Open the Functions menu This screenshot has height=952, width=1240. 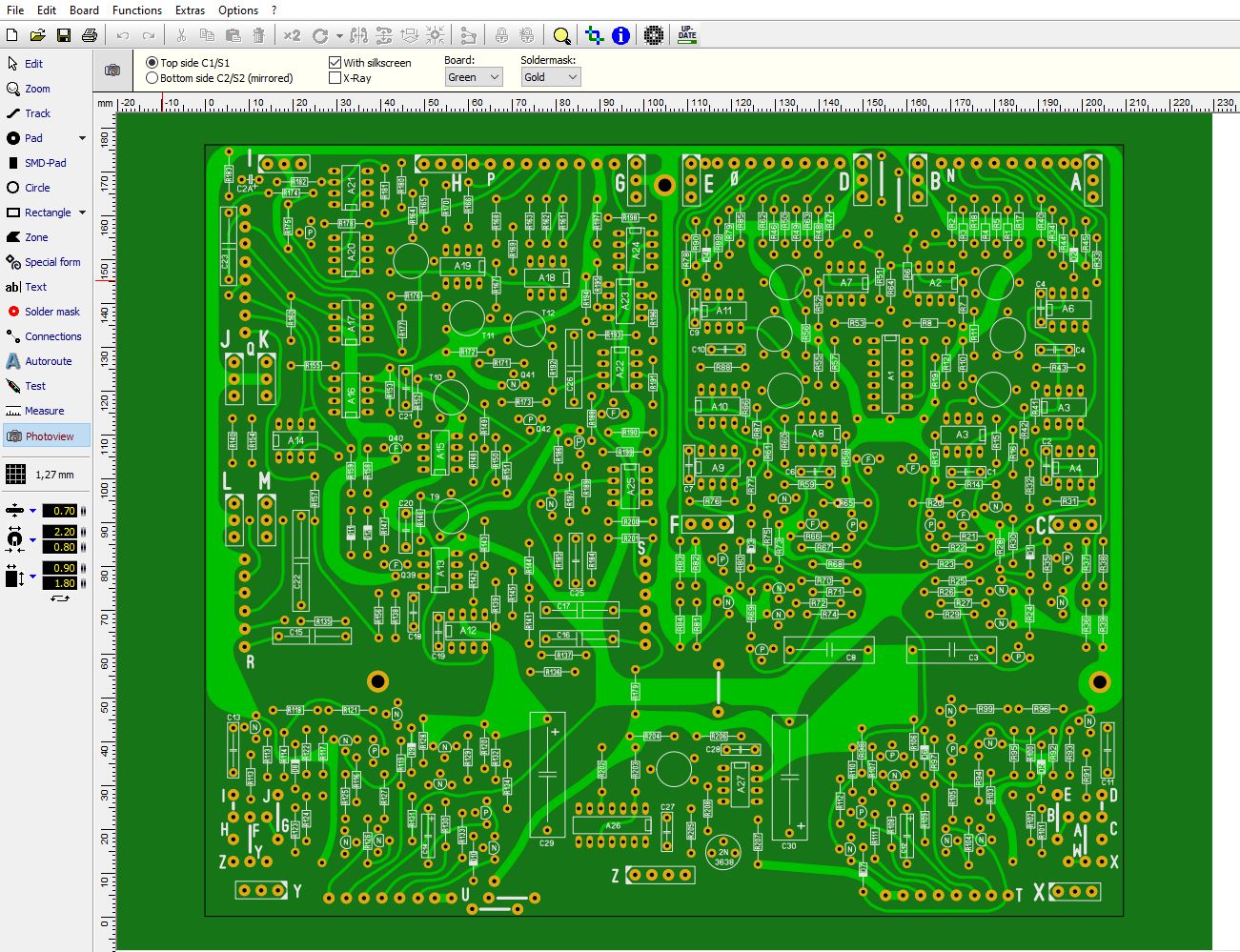click(136, 10)
